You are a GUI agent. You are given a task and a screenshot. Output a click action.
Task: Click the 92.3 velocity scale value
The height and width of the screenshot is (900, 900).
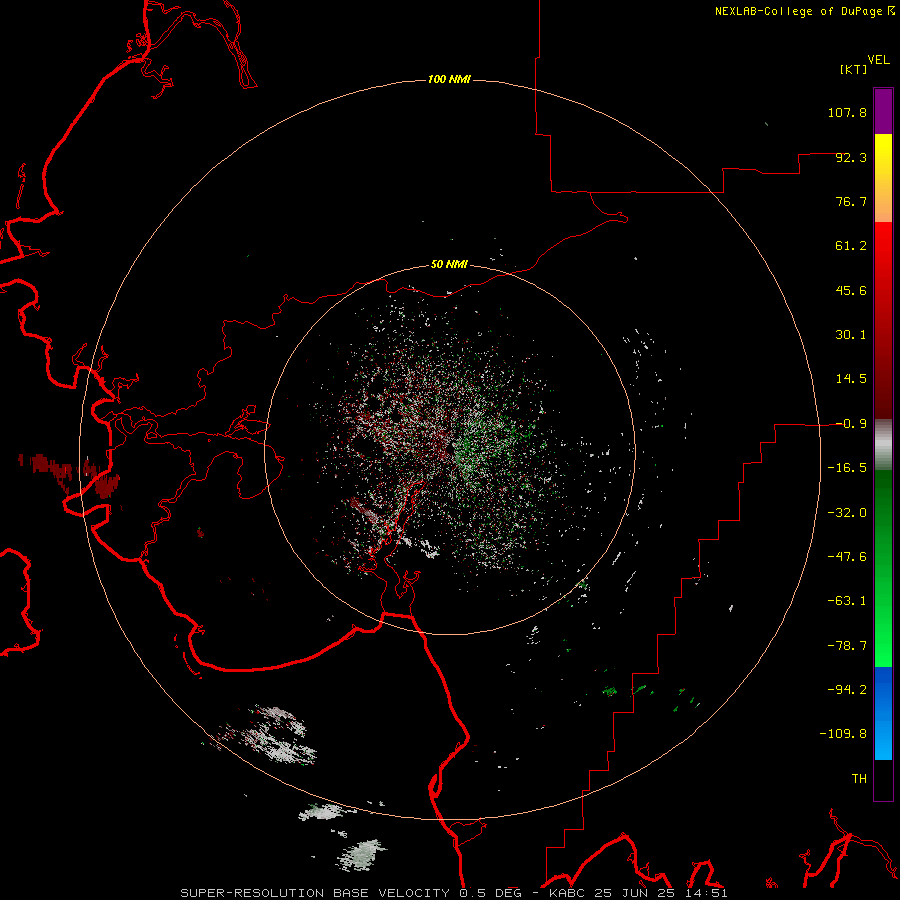point(851,157)
